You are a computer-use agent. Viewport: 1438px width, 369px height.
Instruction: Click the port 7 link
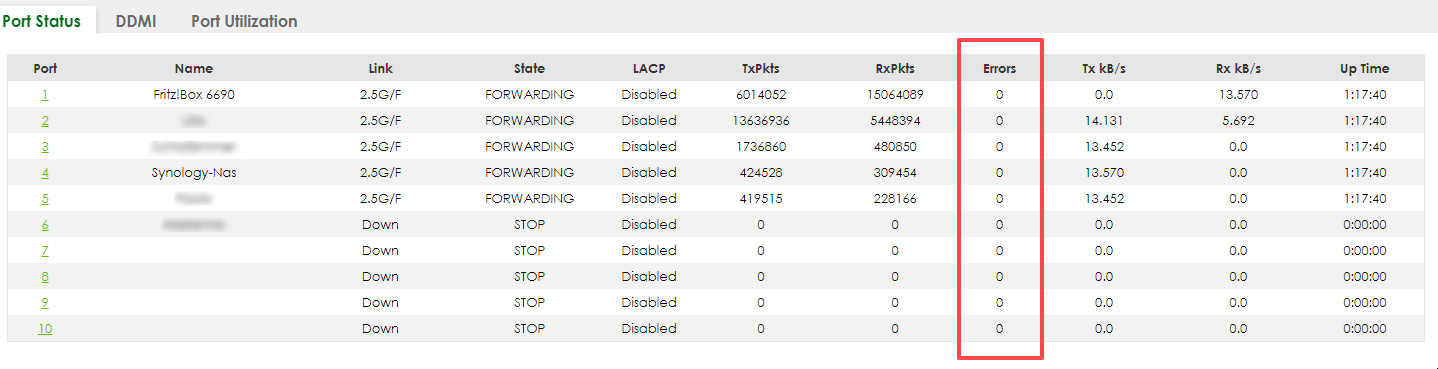click(x=45, y=251)
